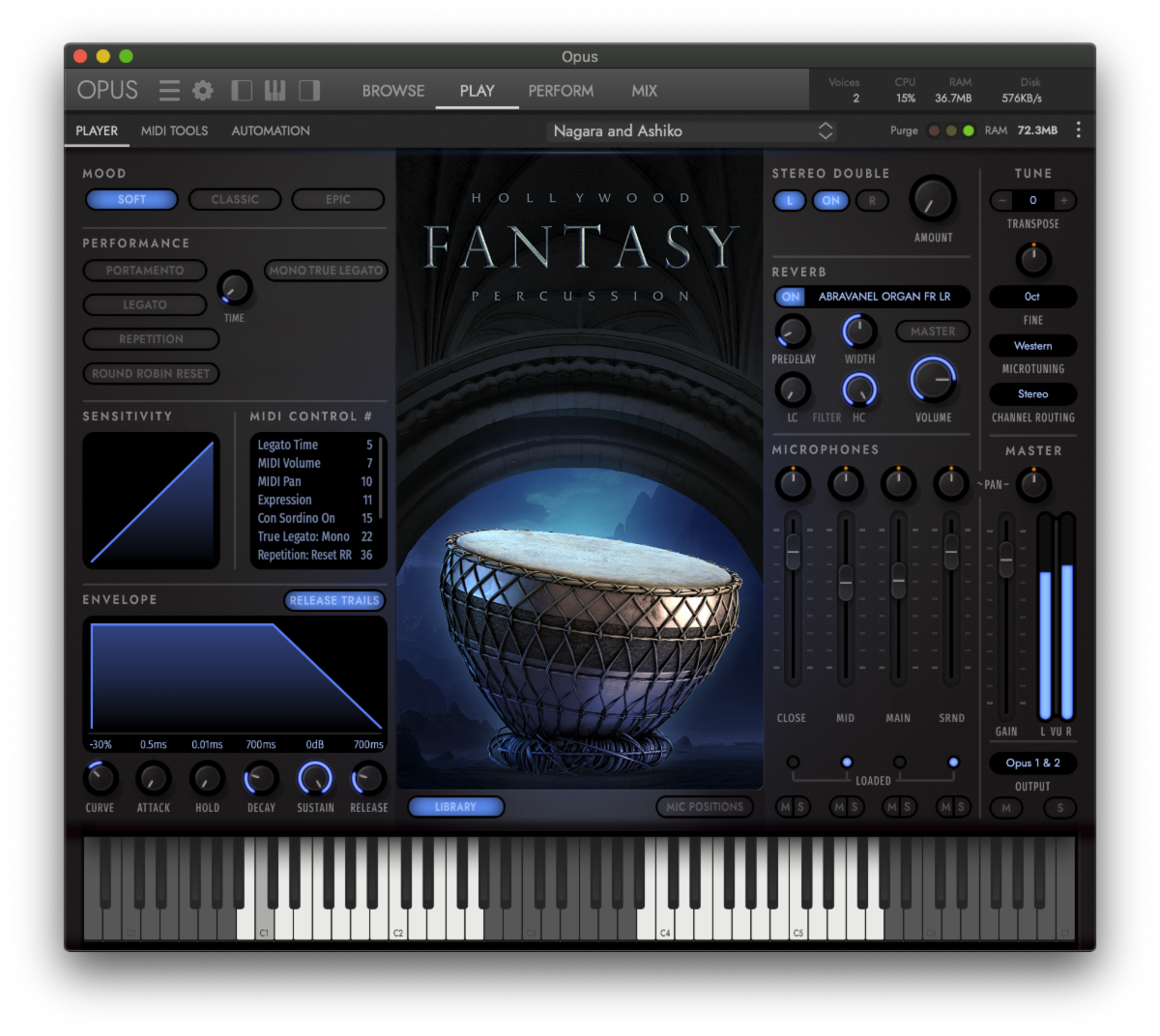
Task: Toggle the virtual keyboard icon
Action: [275, 91]
